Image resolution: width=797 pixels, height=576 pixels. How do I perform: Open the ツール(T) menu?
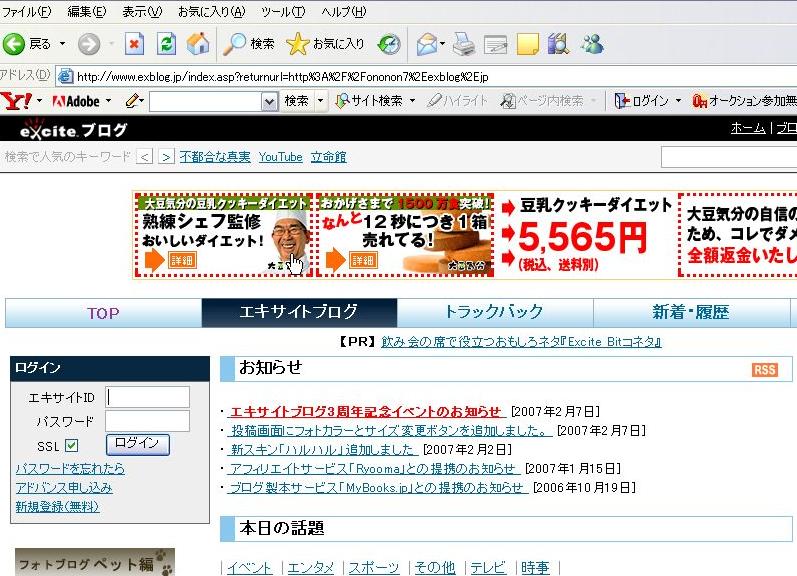point(283,11)
